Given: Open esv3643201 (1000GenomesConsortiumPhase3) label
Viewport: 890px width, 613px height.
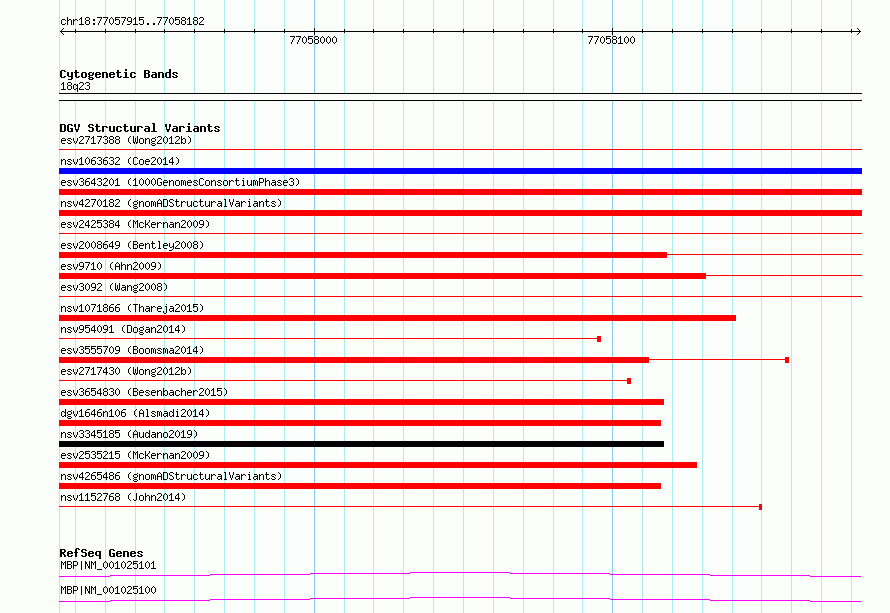Looking at the screenshot, I should pyautogui.click(x=180, y=182).
